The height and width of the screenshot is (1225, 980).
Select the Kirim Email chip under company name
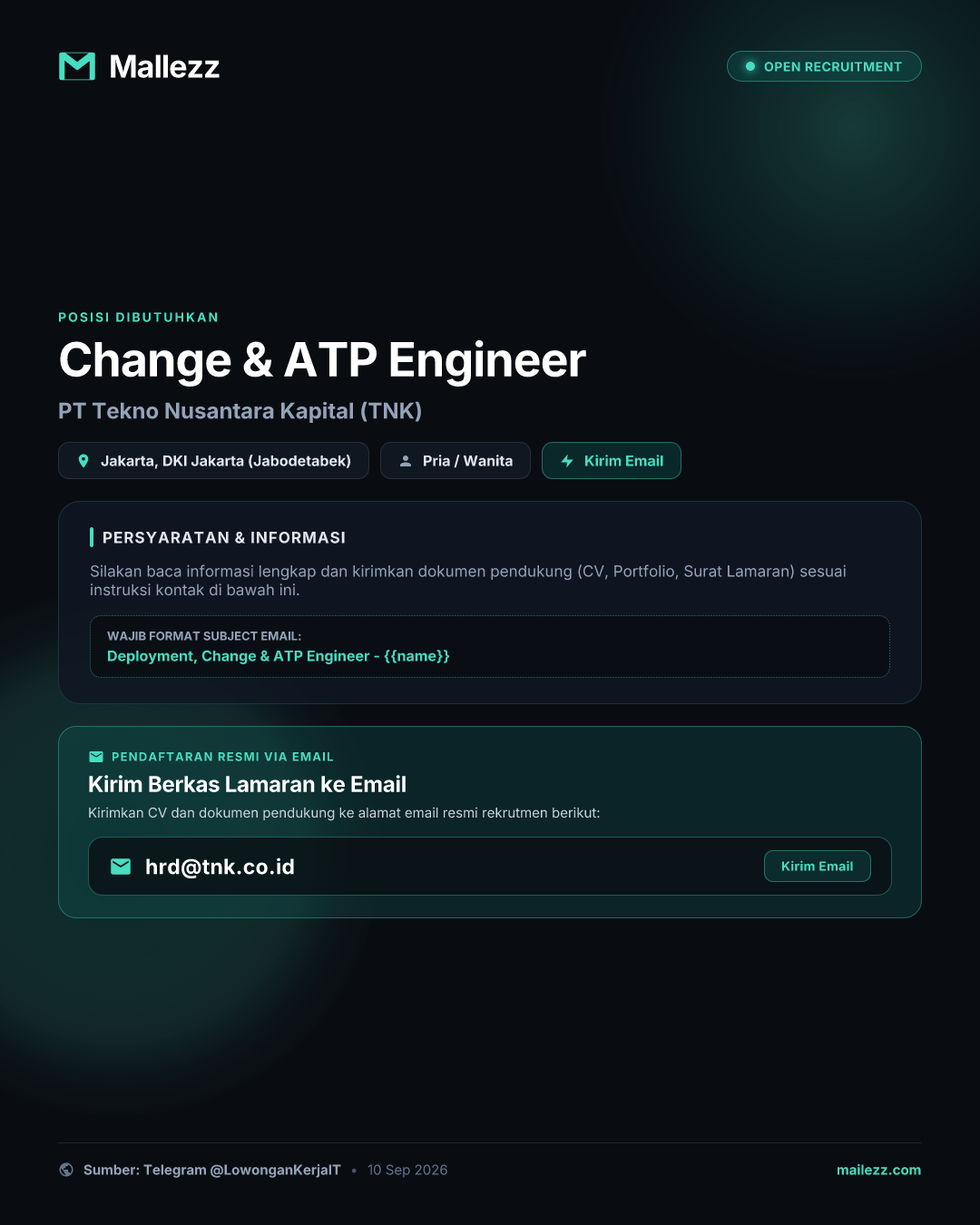pyautogui.click(x=612, y=461)
